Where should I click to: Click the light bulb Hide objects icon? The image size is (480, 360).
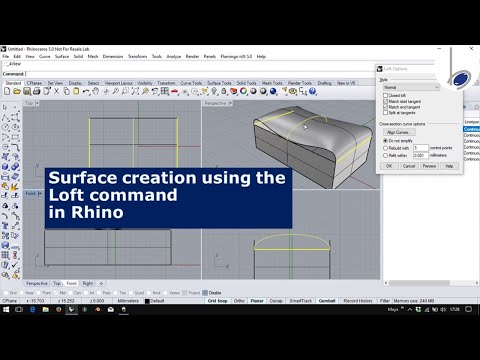point(214,91)
